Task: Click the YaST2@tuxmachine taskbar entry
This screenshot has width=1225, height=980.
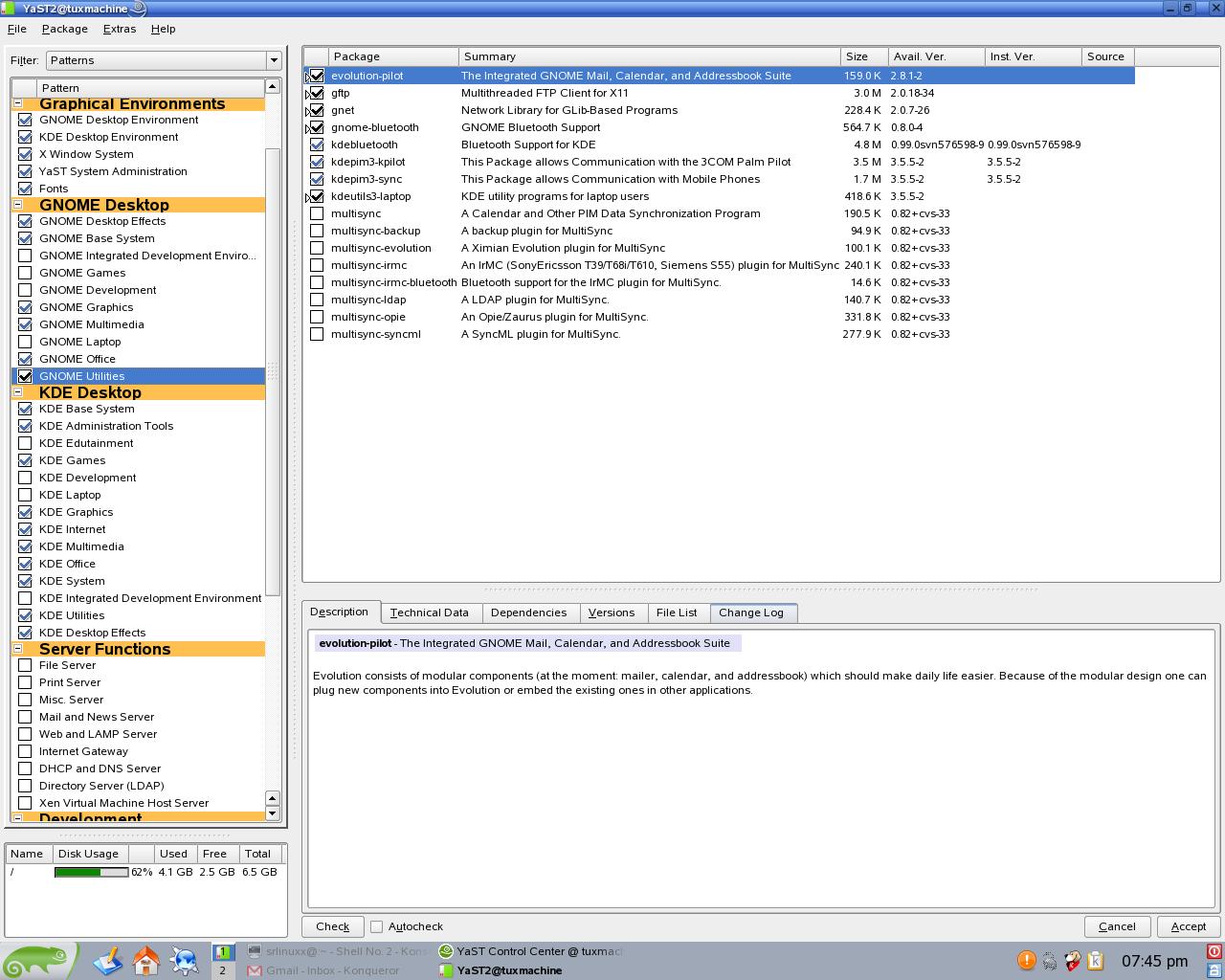Action: click(530, 969)
